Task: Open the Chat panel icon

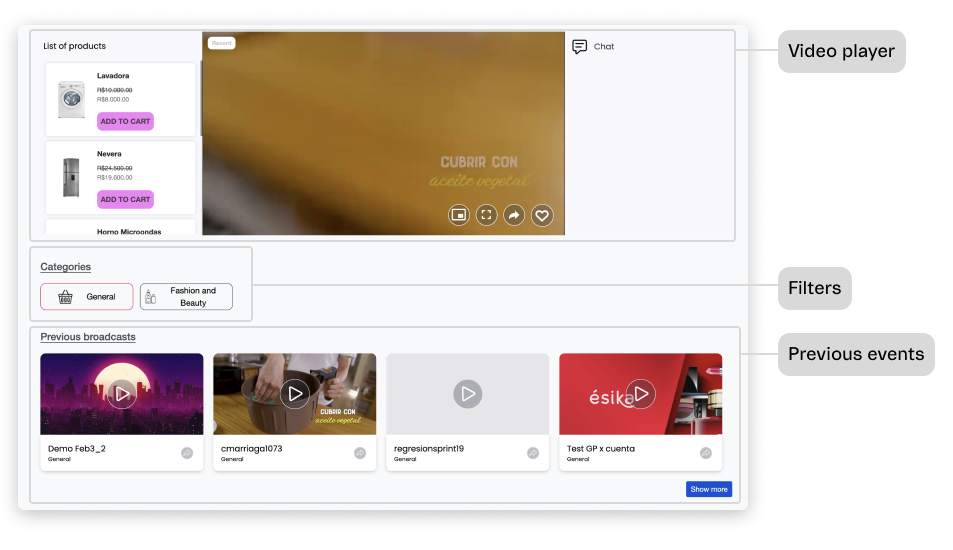Action: pos(579,46)
